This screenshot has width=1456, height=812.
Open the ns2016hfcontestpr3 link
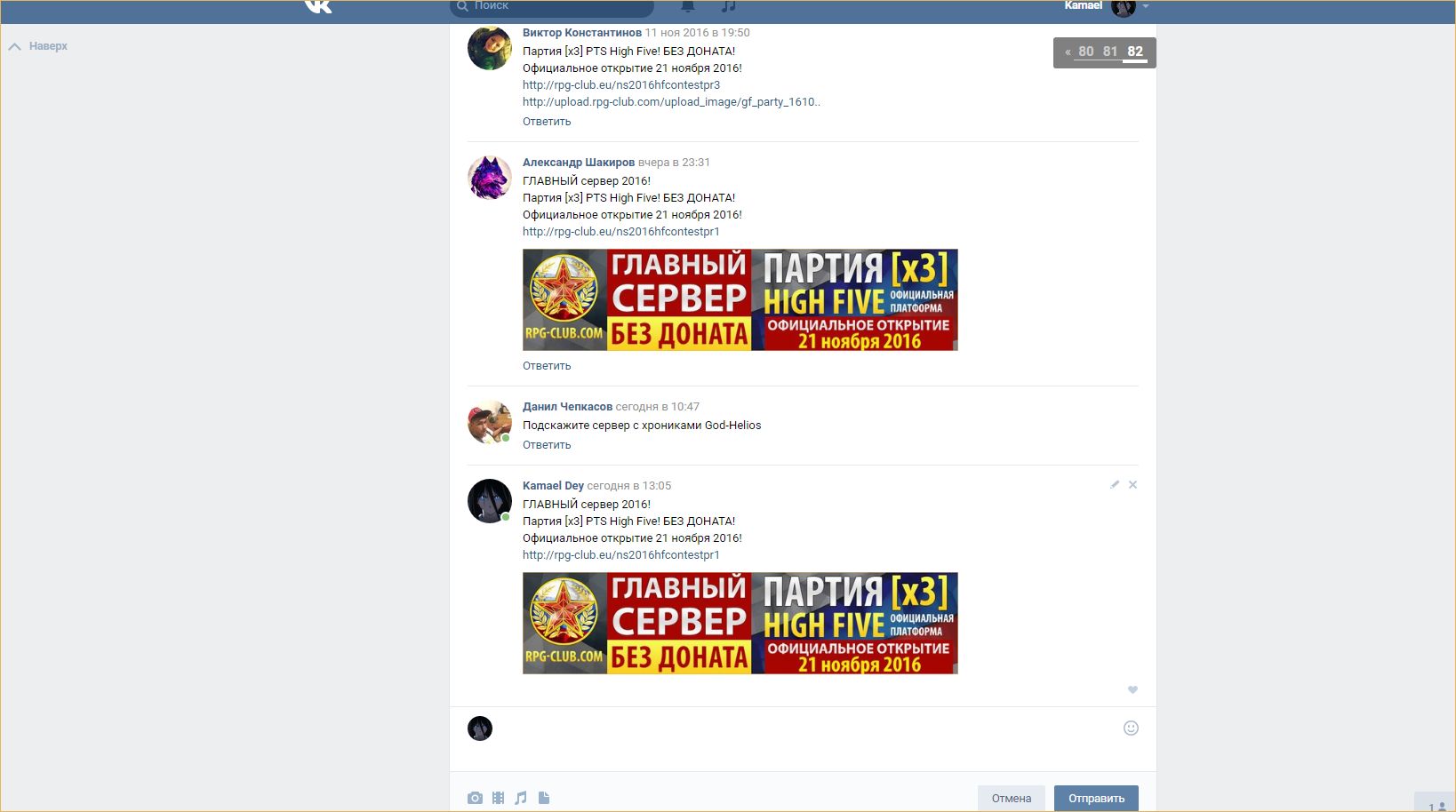click(x=621, y=85)
